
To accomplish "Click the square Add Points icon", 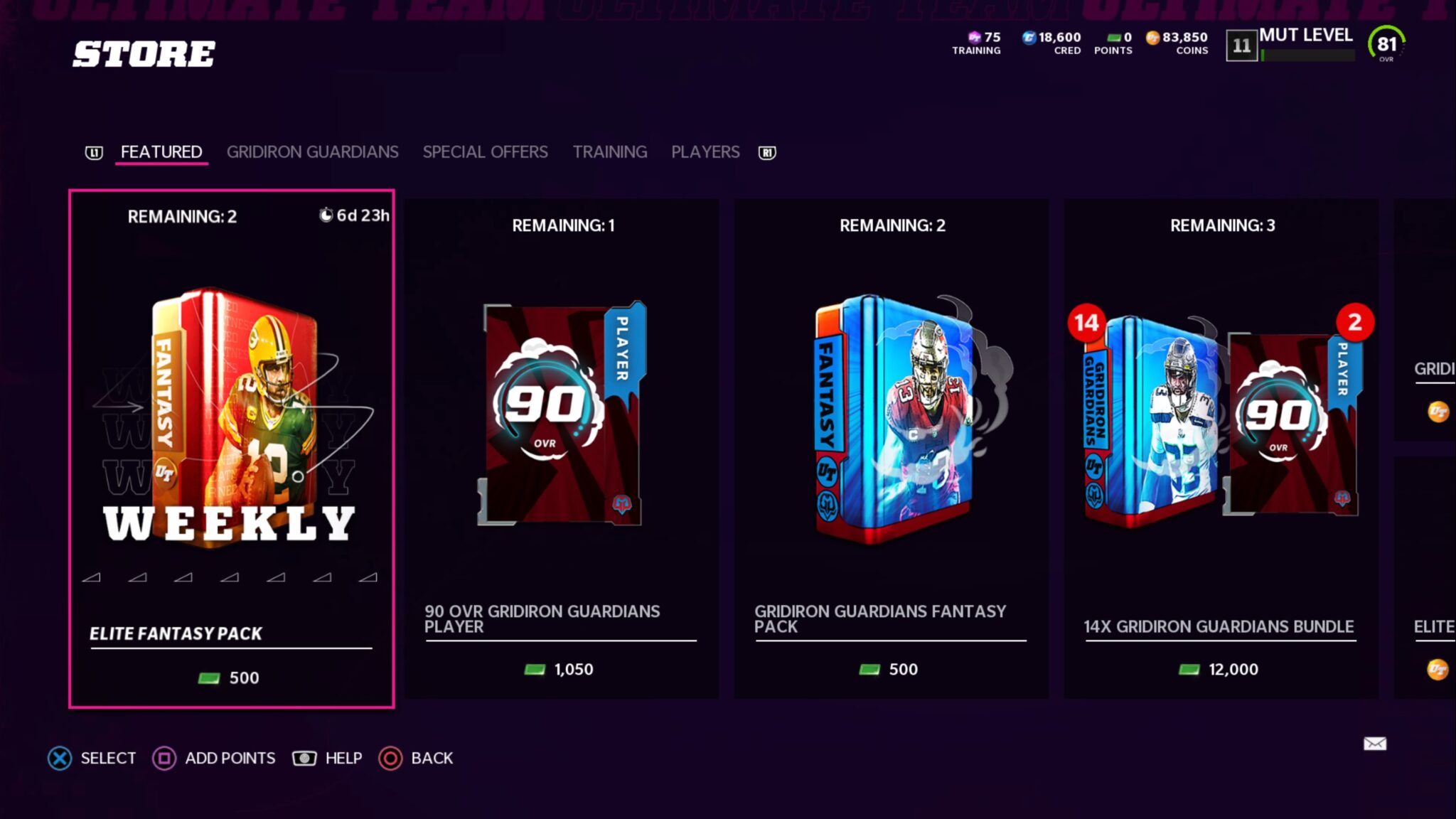I will [164, 759].
